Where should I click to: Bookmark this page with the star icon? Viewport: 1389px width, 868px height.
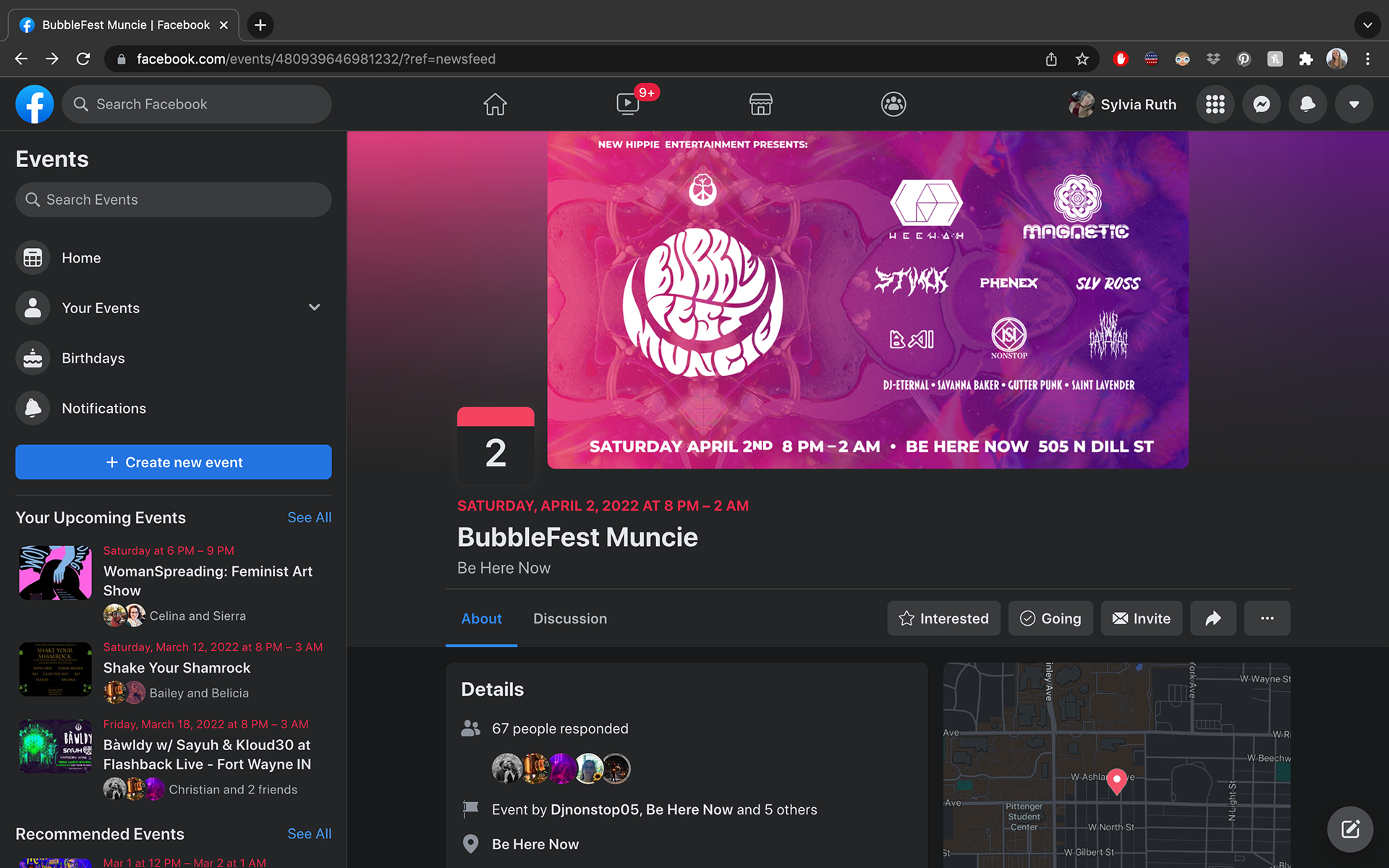coord(1082,59)
